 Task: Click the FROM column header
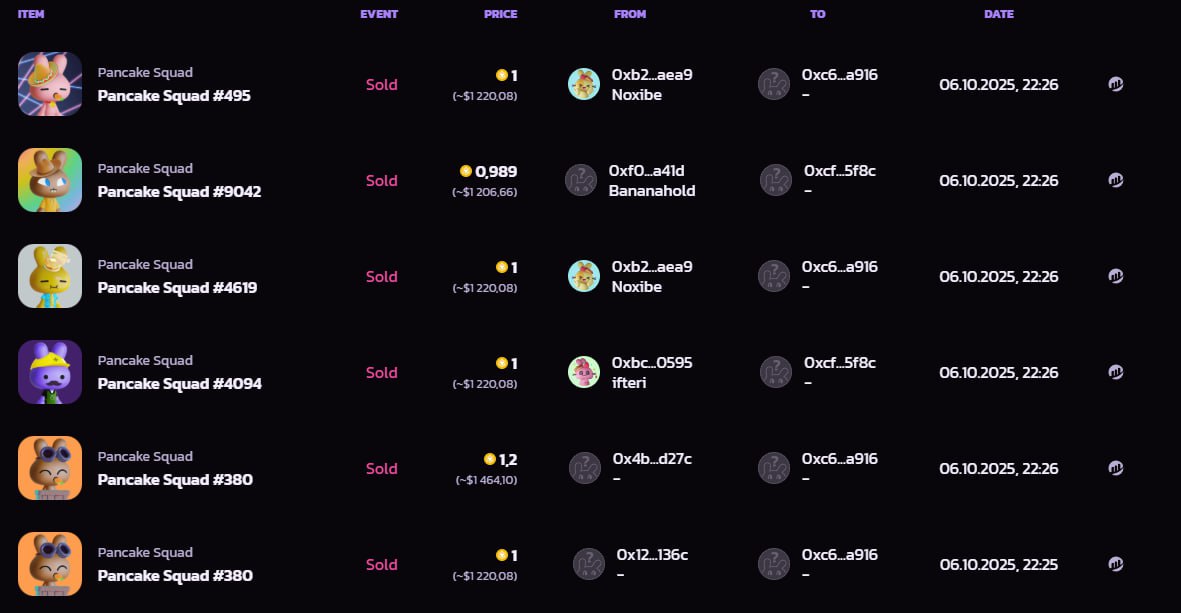click(630, 14)
